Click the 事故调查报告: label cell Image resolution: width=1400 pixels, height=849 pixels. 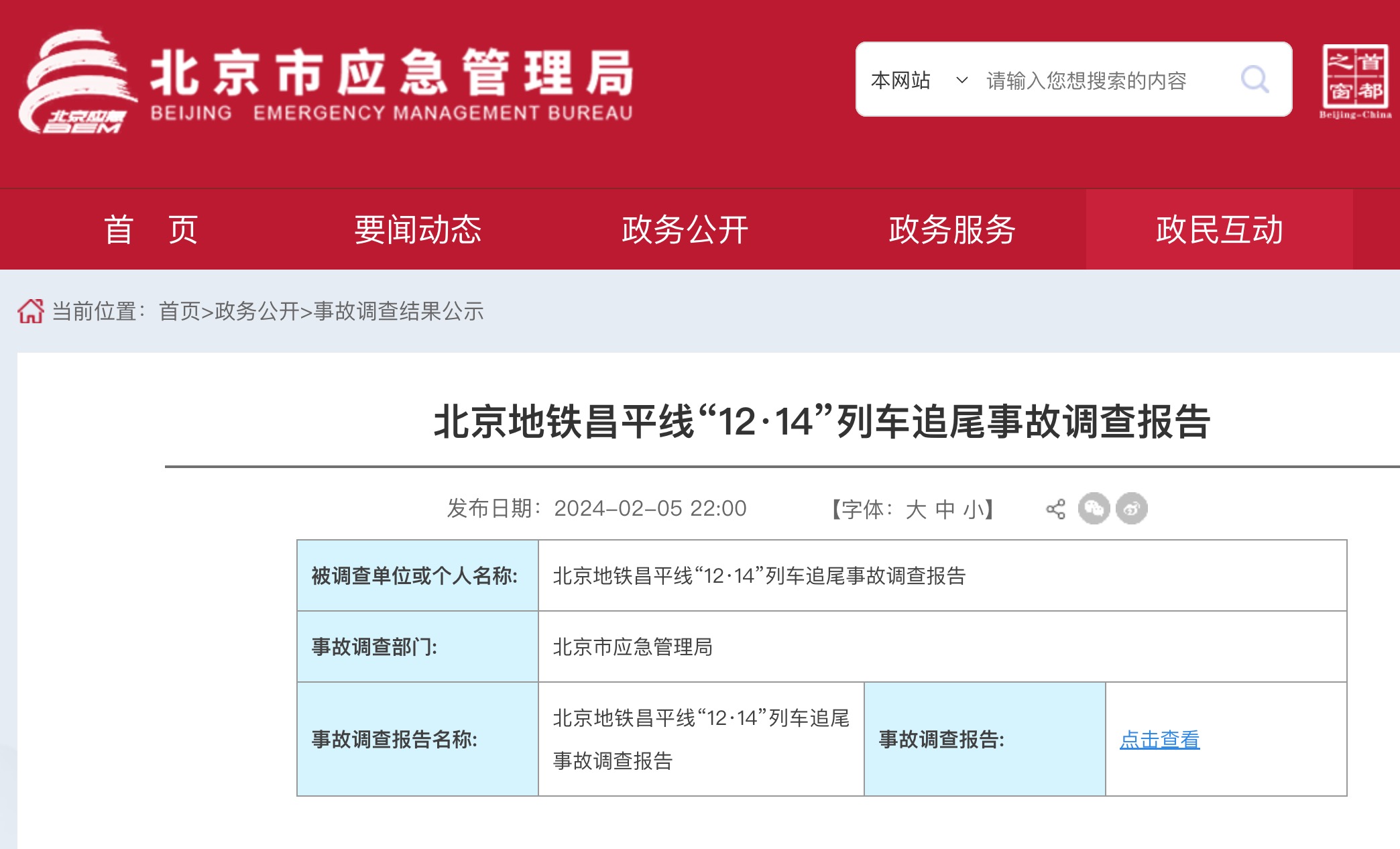point(984,739)
